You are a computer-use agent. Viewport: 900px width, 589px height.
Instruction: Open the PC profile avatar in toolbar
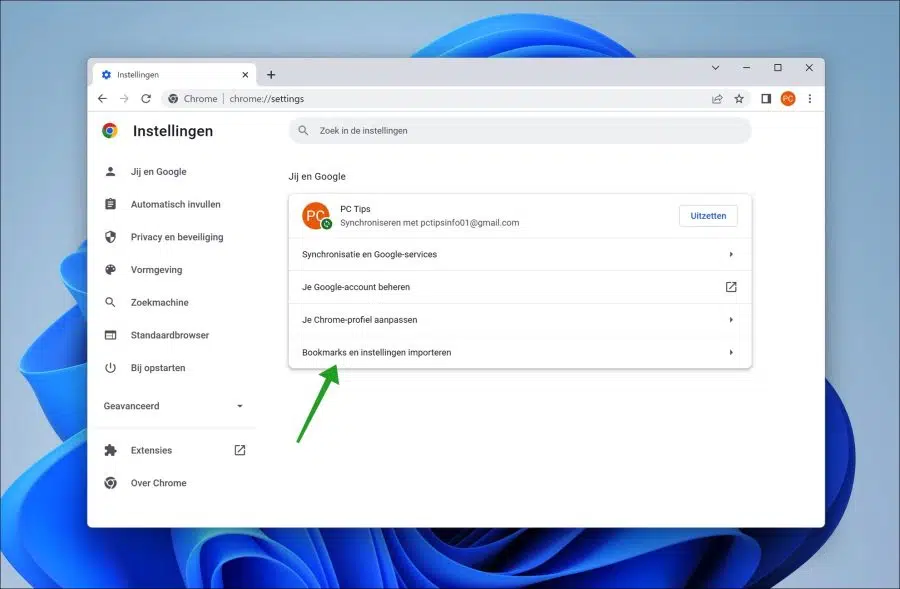point(788,99)
